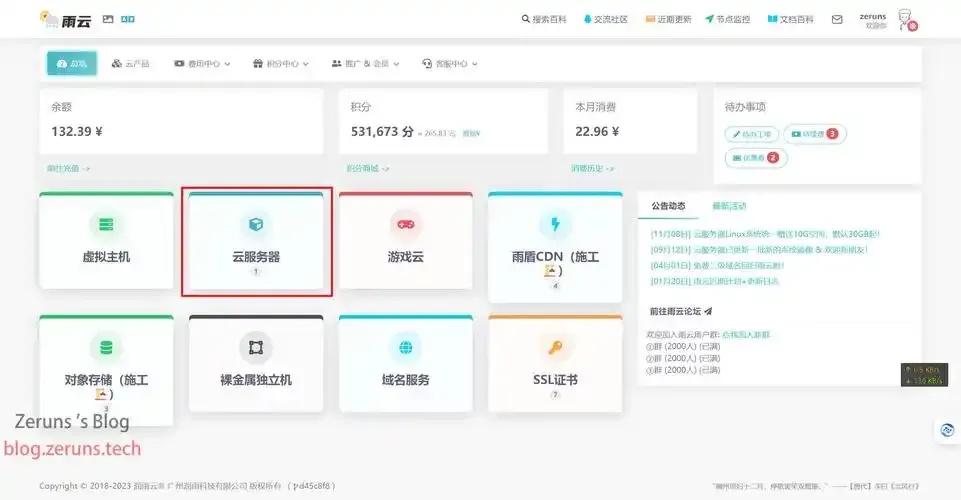Expand the 推广 & 会员 dropdown
The height and width of the screenshot is (500, 961).
tap(365, 64)
